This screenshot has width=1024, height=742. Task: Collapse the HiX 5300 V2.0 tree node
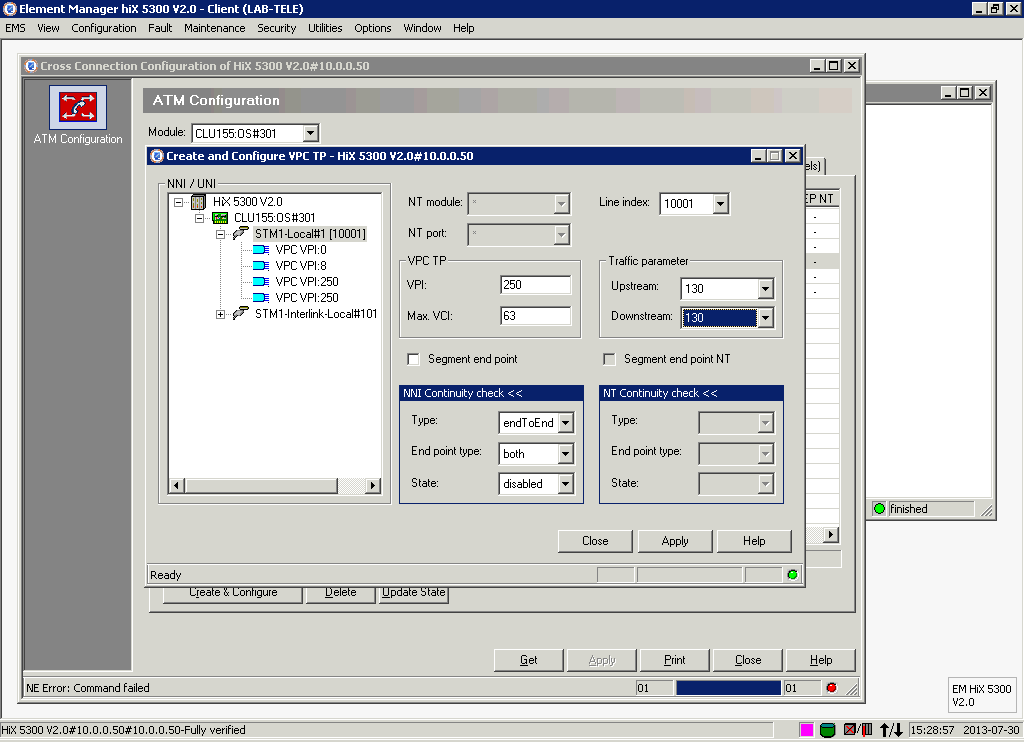[x=178, y=202]
